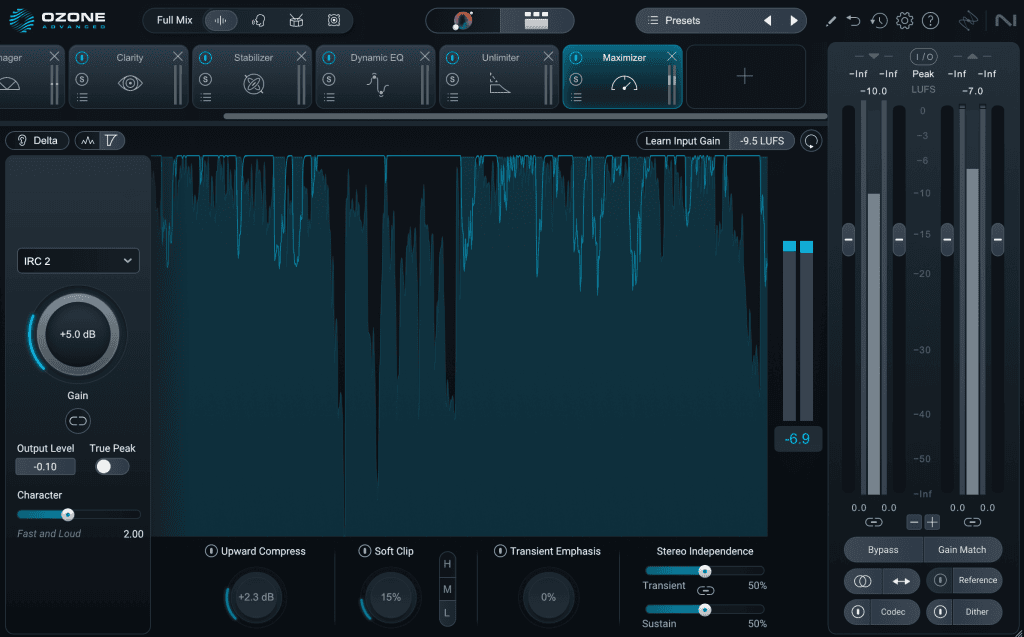Toggle Upward Compress power button
This screenshot has width=1024, height=637.
point(211,551)
